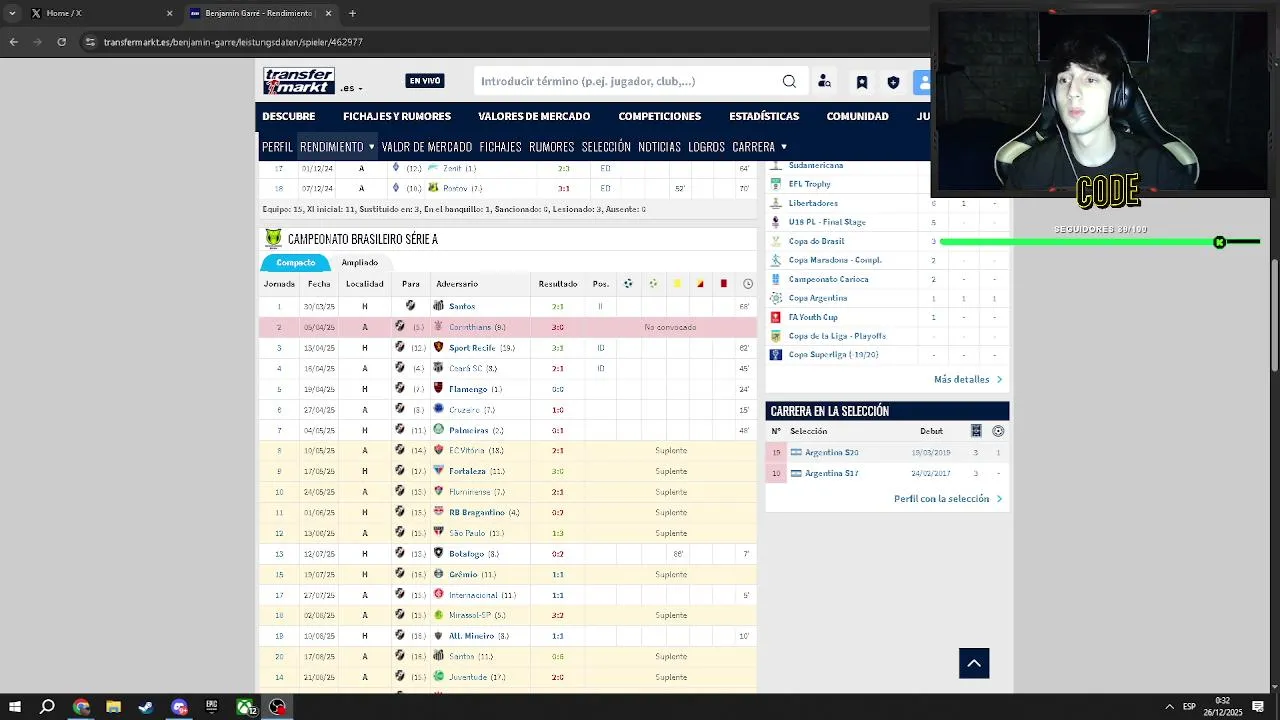Click the minutes played clock header icon

(747, 284)
